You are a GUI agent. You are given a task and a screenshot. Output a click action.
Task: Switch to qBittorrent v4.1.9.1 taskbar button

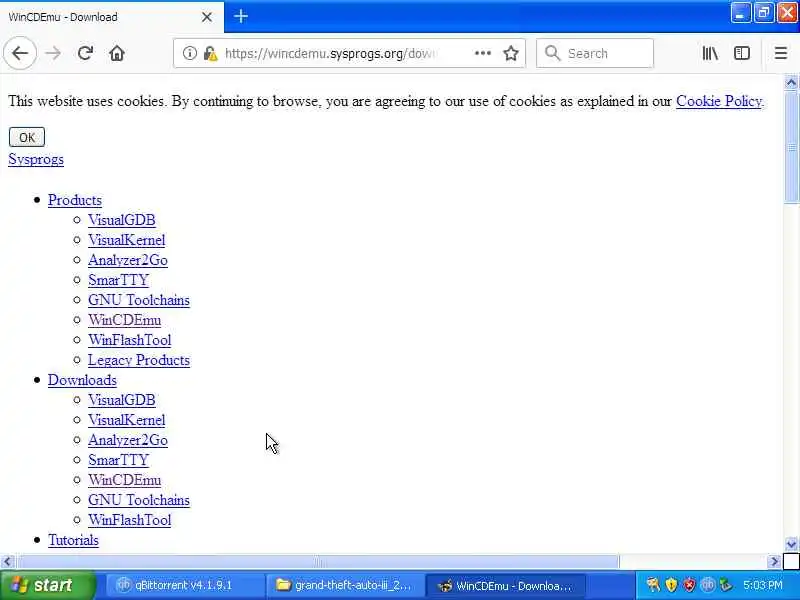(x=185, y=585)
